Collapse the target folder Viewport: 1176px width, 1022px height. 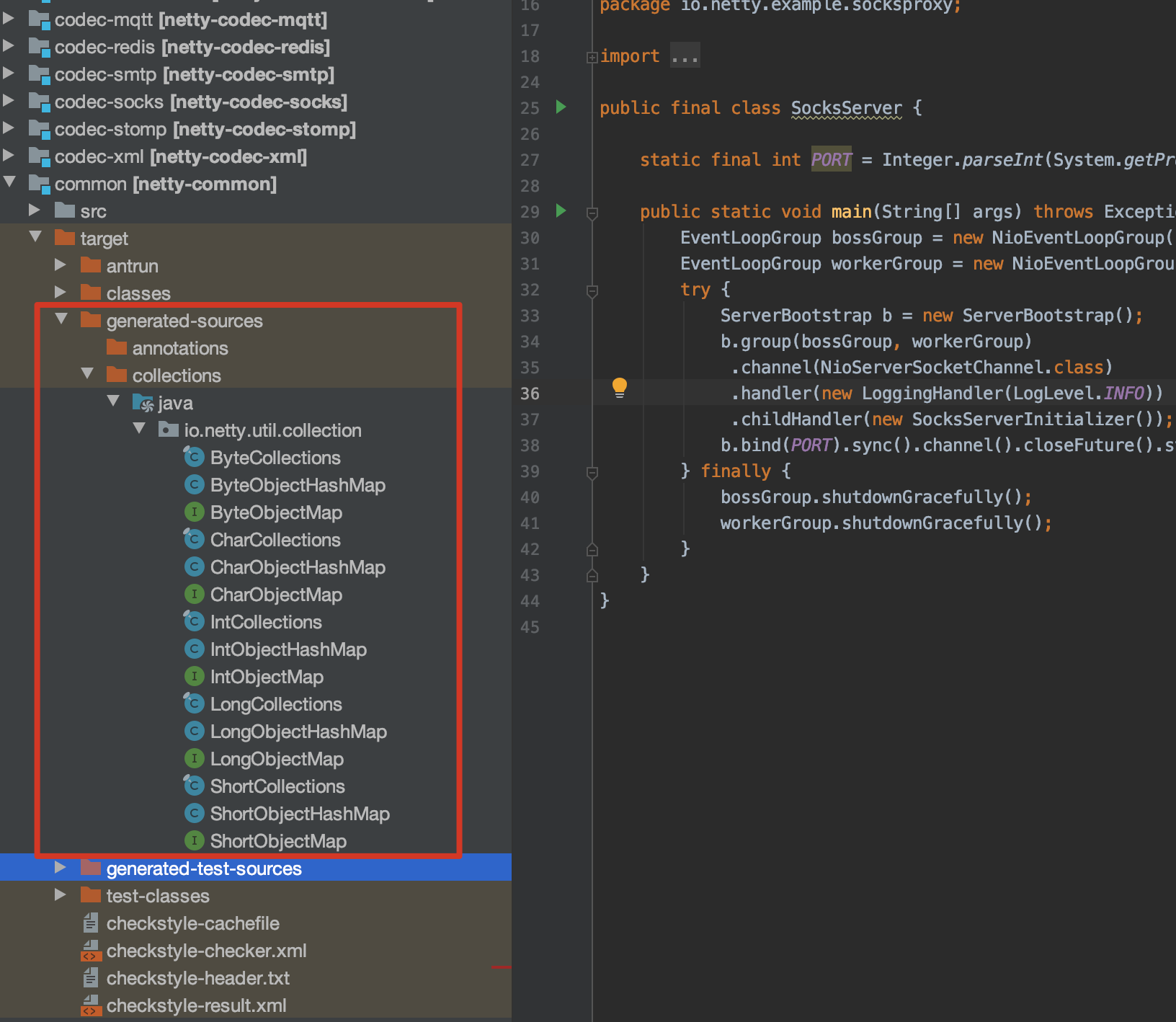click(35, 236)
